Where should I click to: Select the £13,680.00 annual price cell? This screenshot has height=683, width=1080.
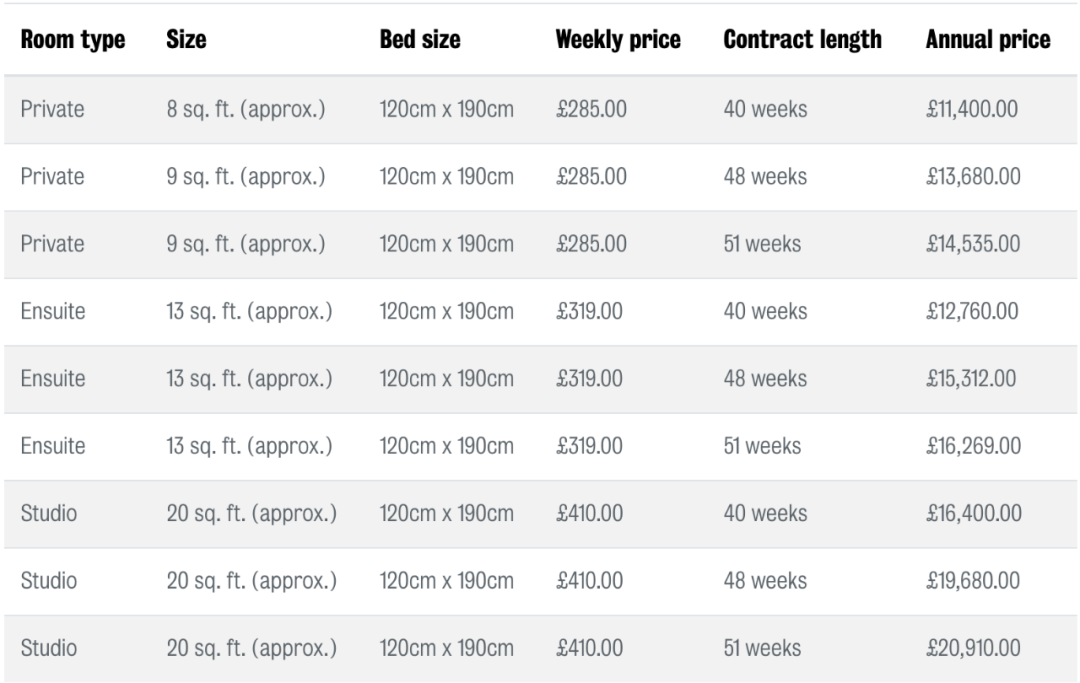point(973,177)
